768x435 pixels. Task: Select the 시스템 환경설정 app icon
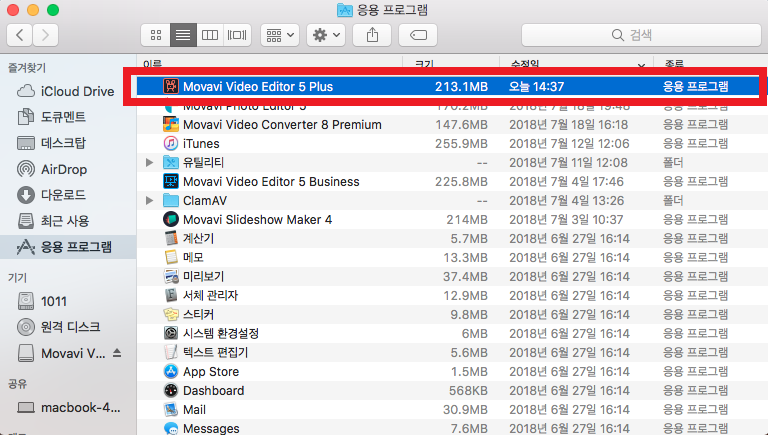tap(170, 334)
